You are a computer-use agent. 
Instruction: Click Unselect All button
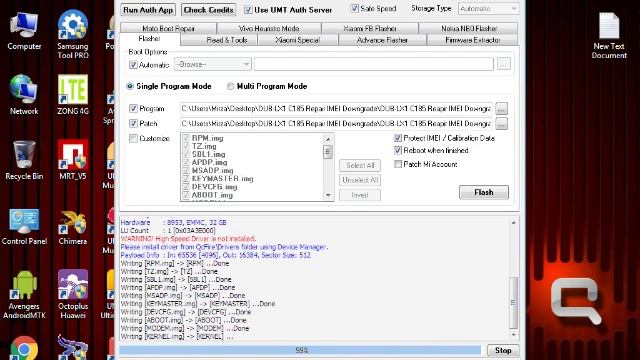pos(360,180)
